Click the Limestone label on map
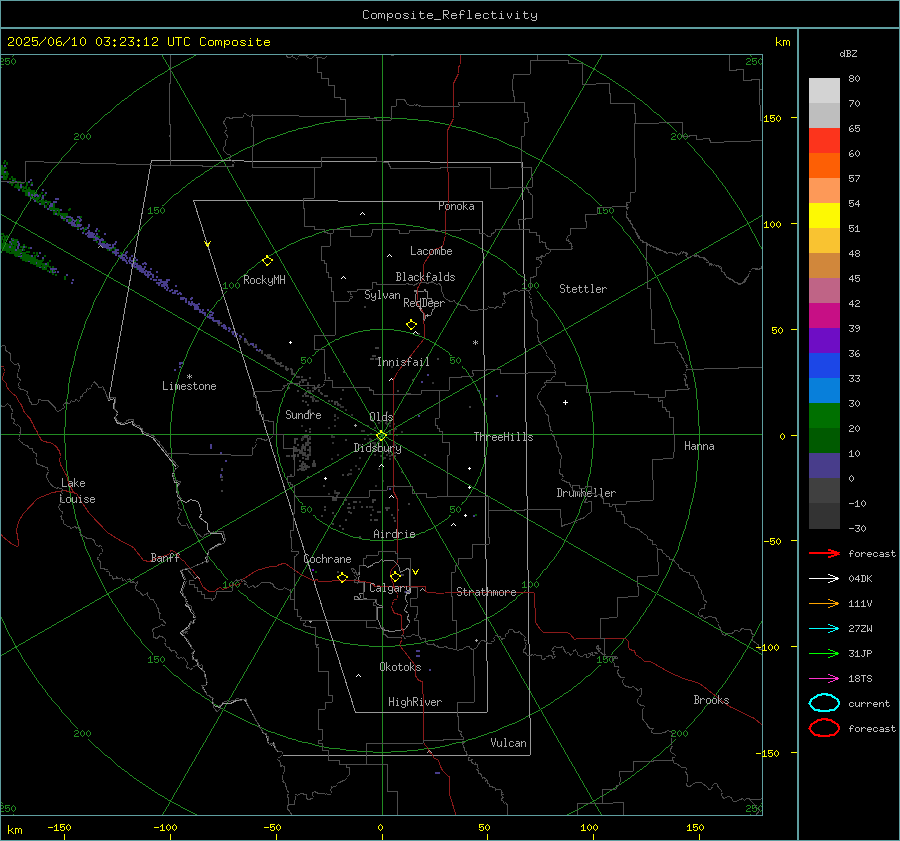Screen dimensions: 900x841 tap(189, 386)
